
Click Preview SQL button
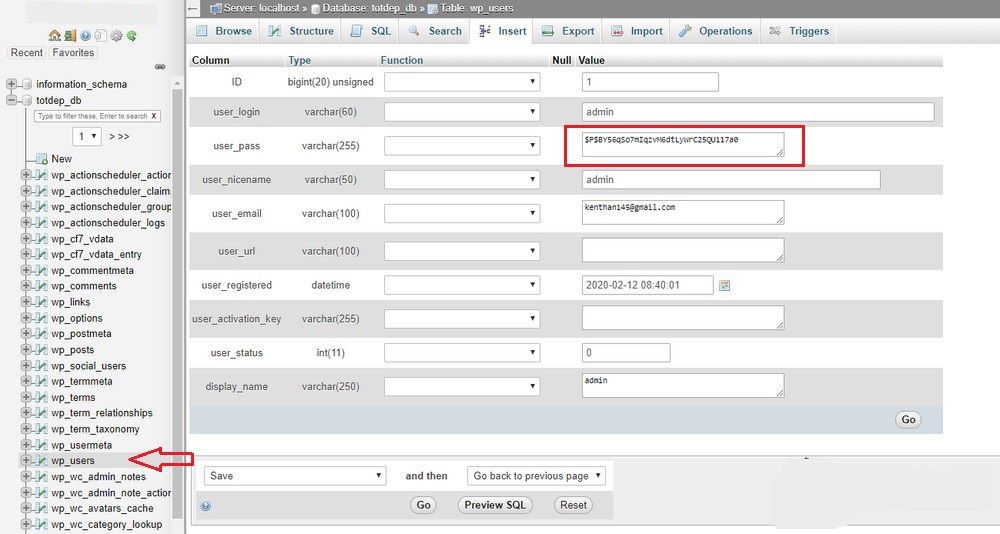pos(495,505)
